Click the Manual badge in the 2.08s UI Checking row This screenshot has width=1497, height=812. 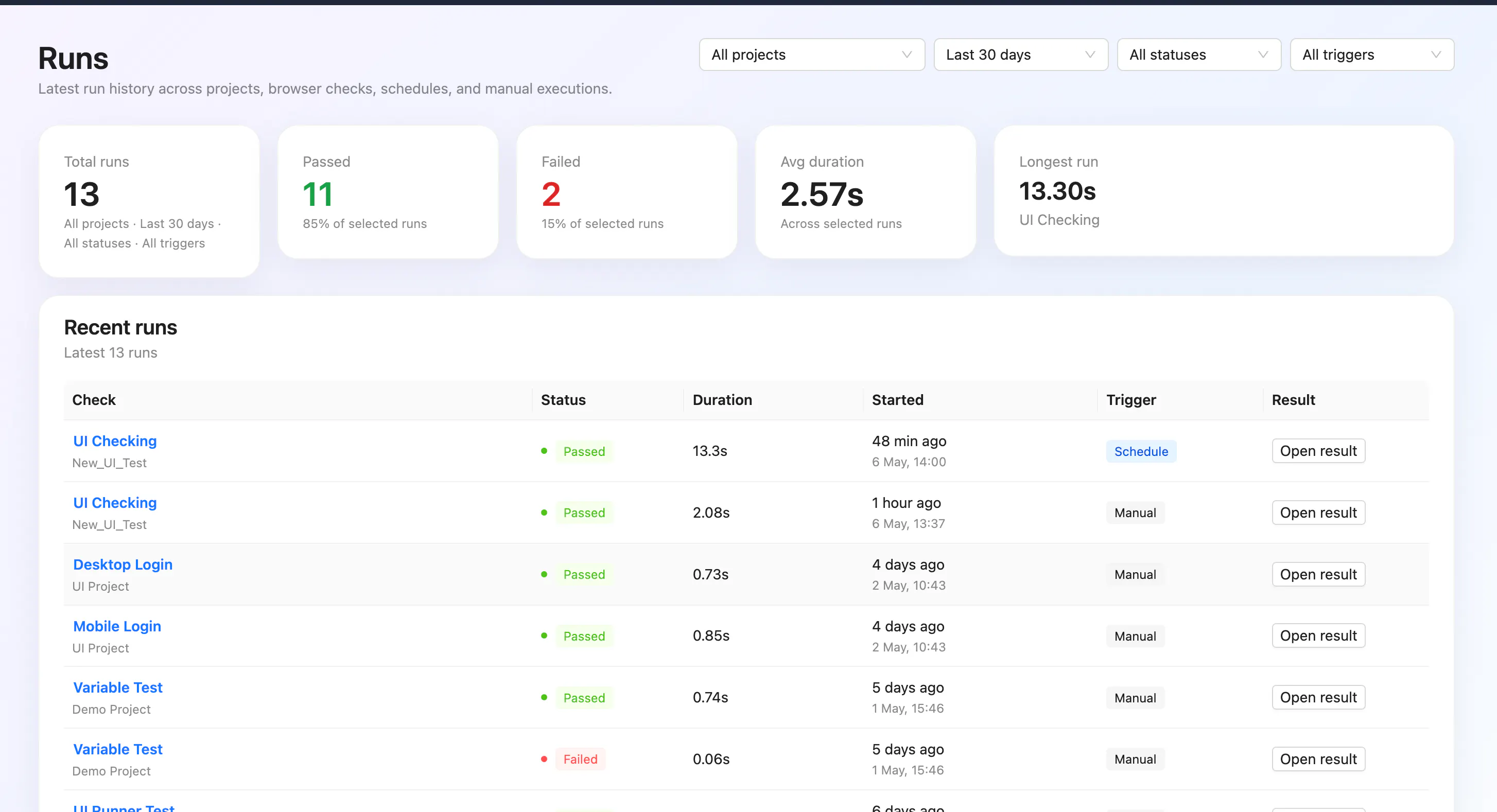[x=1135, y=513]
